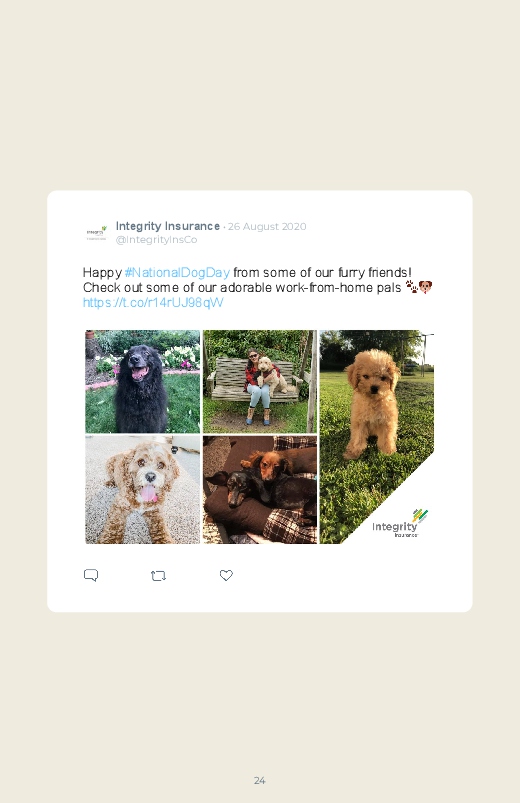This screenshot has height=803, width=520.
Task: Open the curly dog with tongue out photo
Action: [142, 490]
